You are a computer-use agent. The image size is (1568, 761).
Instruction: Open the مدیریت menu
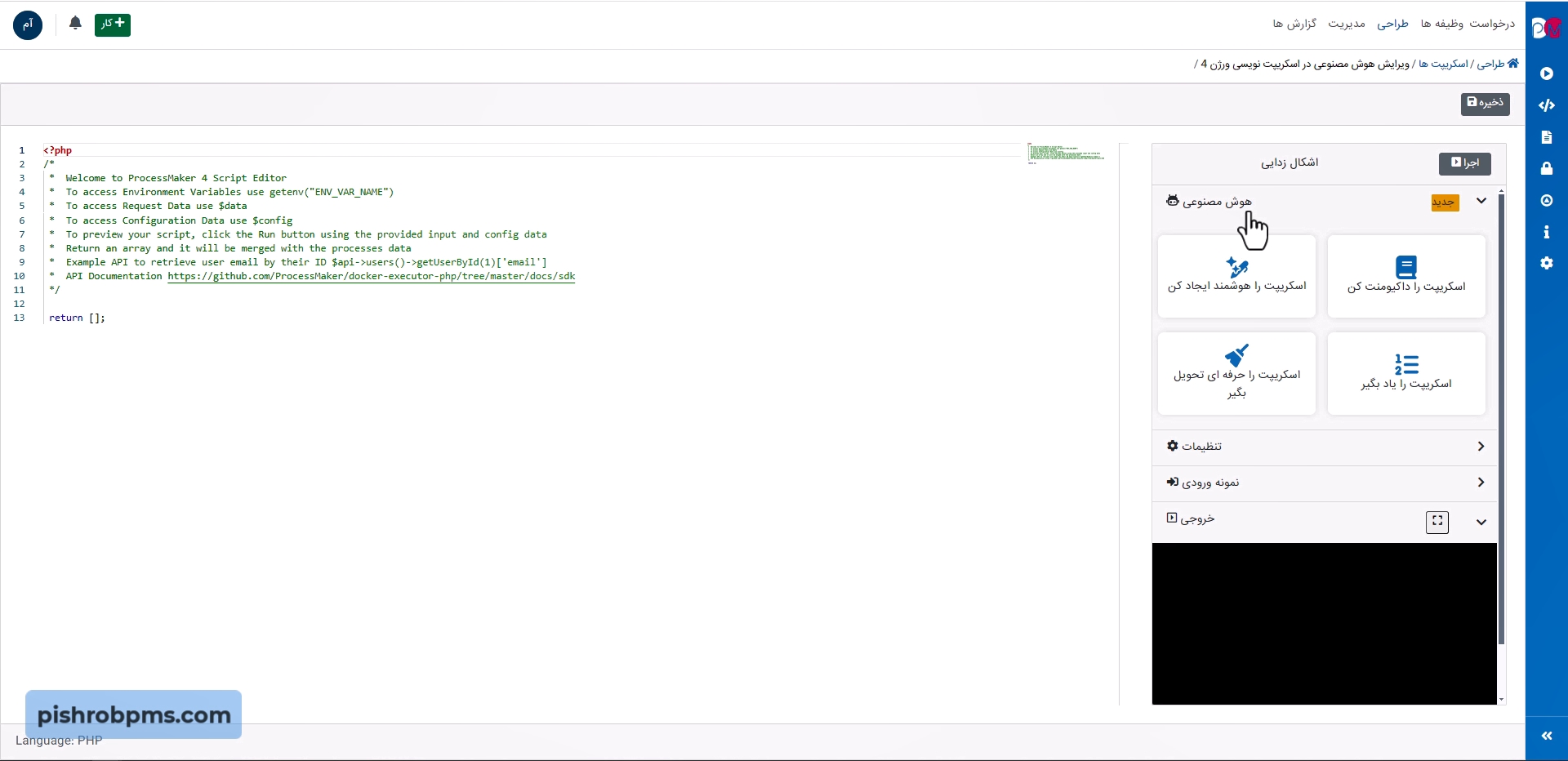click(x=1346, y=24)
